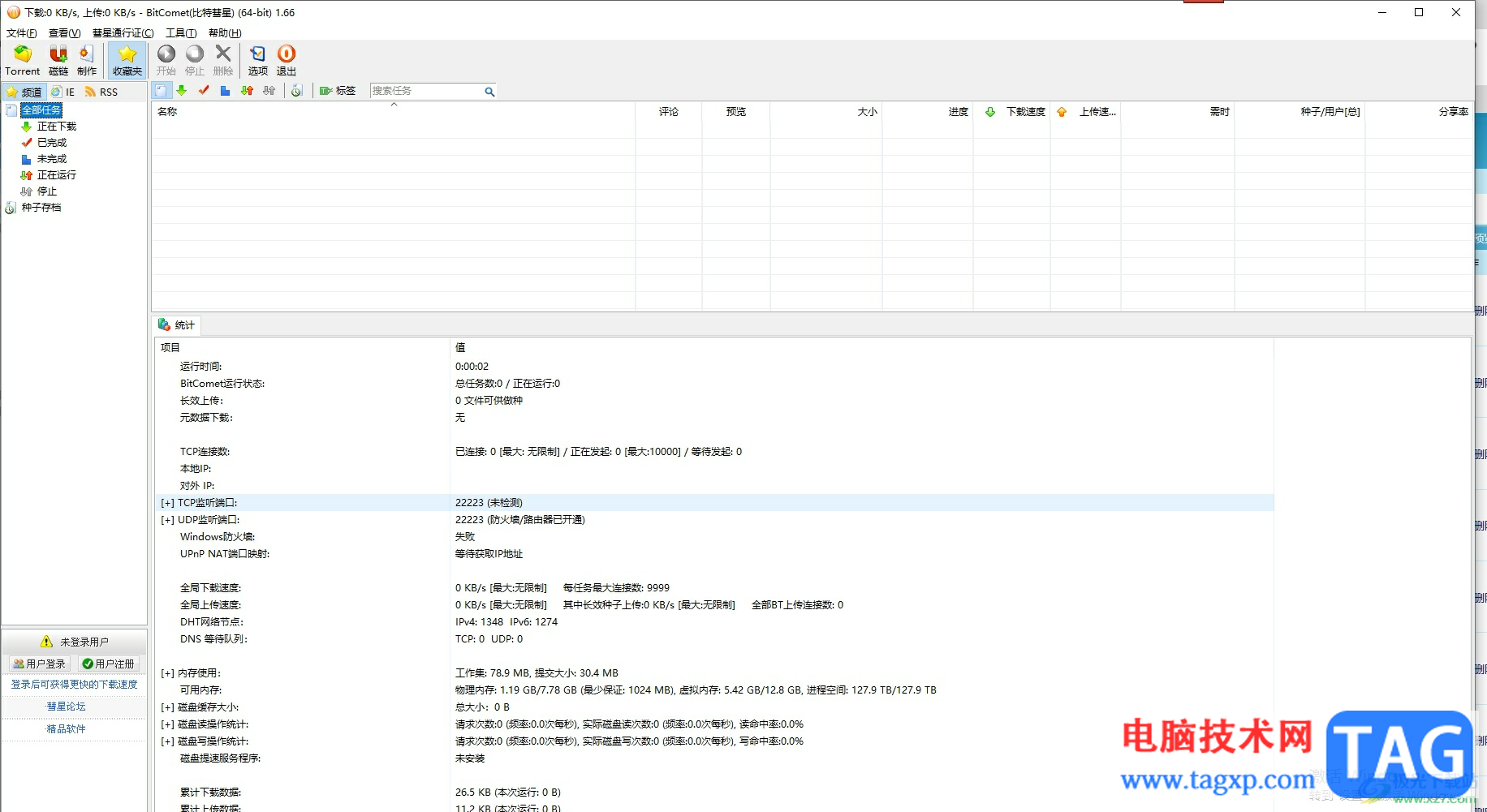
Task: Filter downloading tasks green arrow icon
Action: click(x=182, y=91)
